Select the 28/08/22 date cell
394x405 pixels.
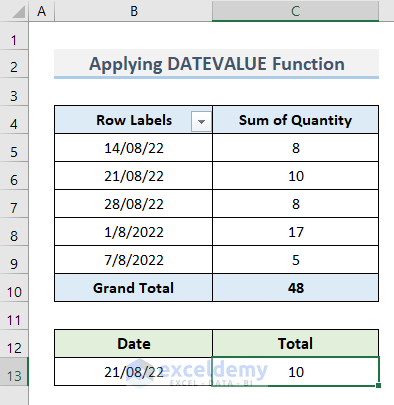point(133,204)
